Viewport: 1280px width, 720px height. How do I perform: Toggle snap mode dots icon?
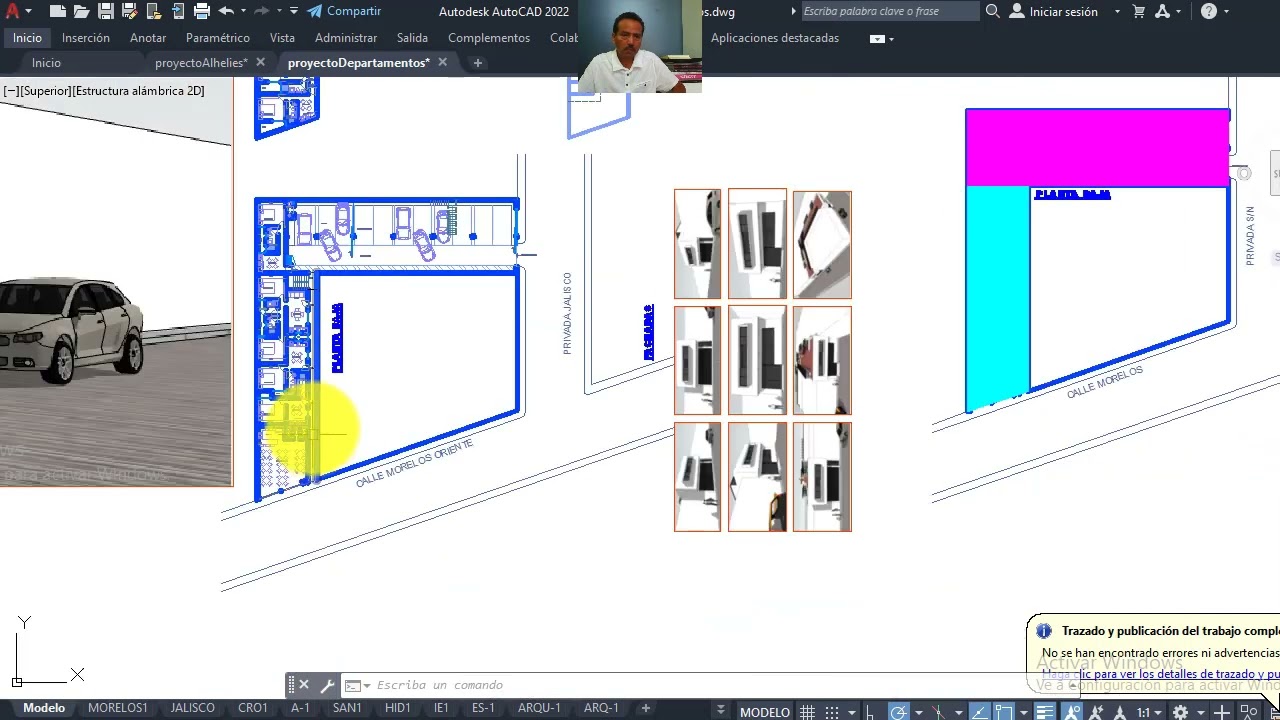832,712
